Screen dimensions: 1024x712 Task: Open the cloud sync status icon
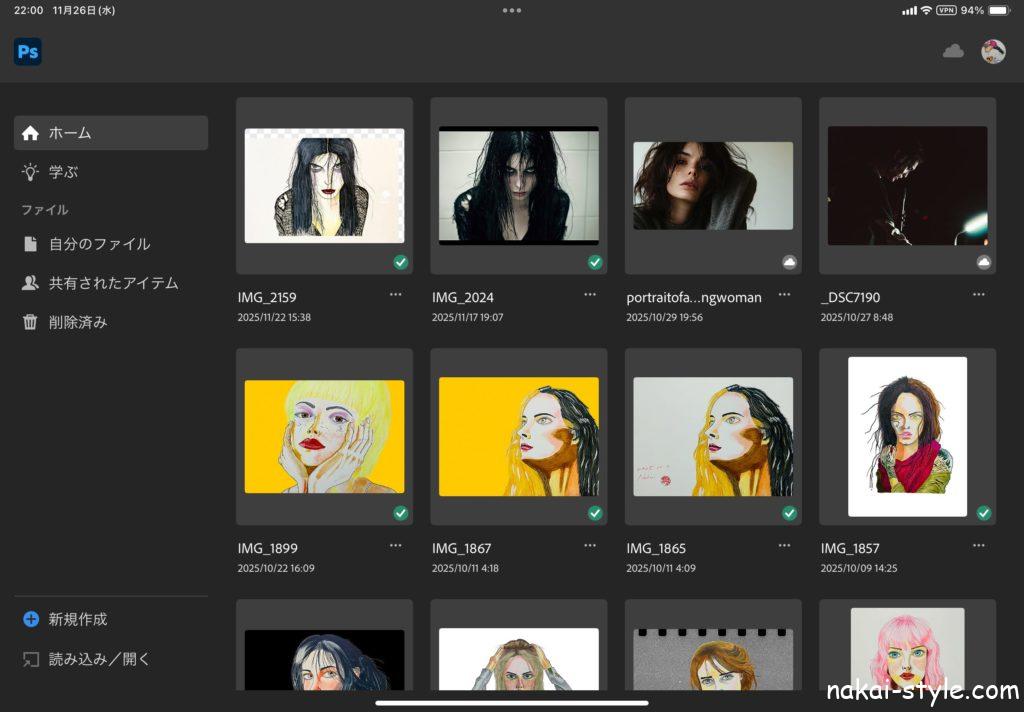953,51
